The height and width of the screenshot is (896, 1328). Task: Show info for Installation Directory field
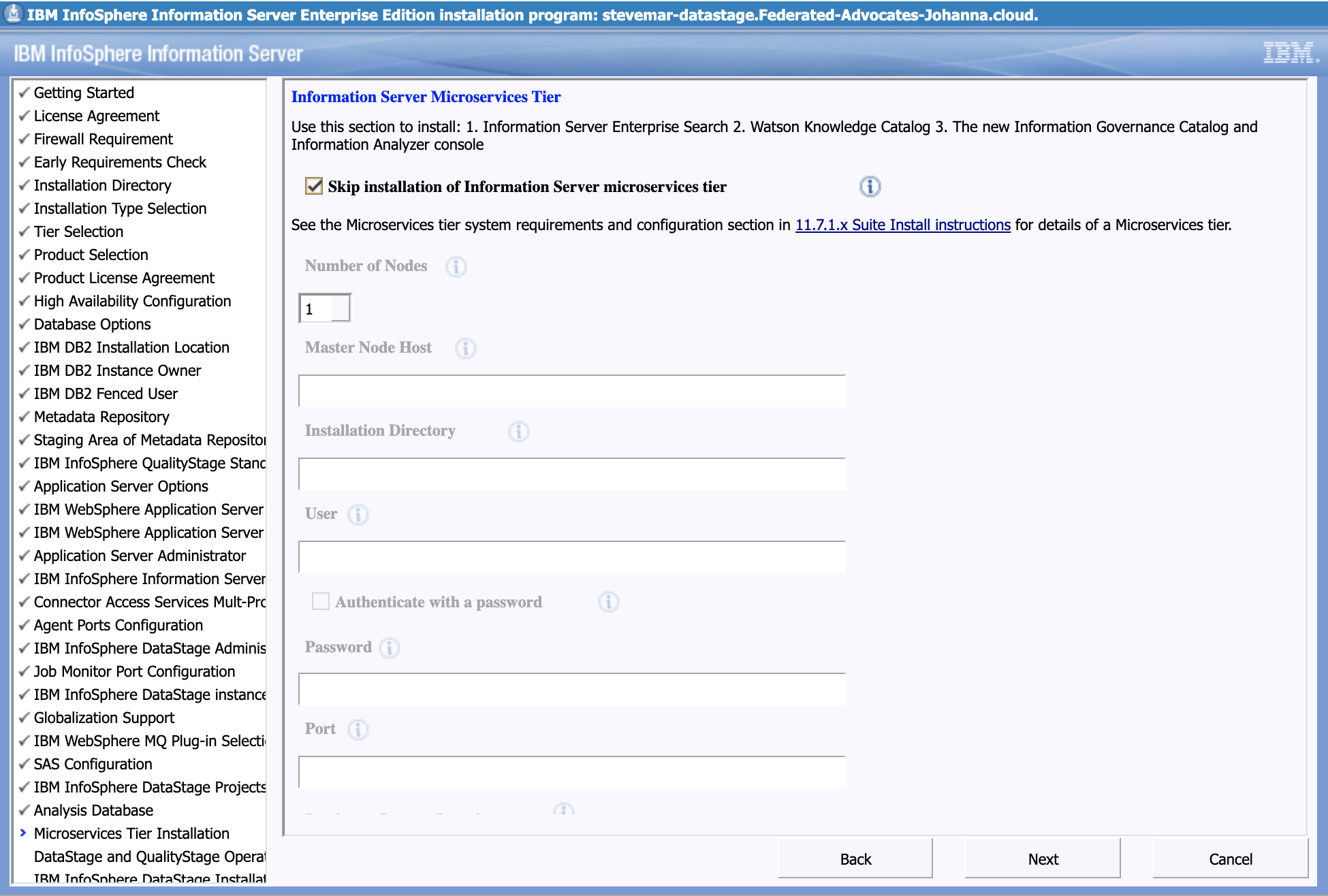point(518,432)
